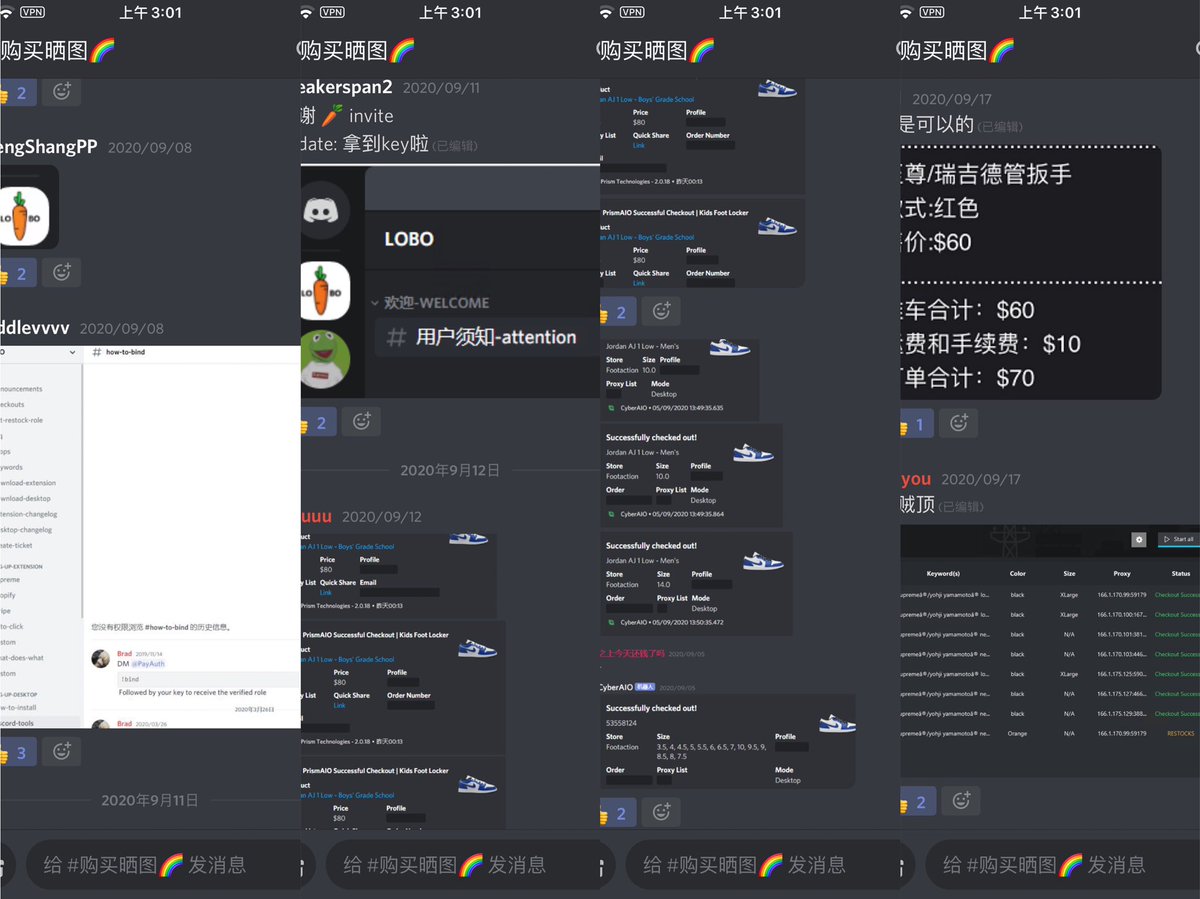
Task: Add reaction below LOBO server welcome screenshot
Action: 361,422
